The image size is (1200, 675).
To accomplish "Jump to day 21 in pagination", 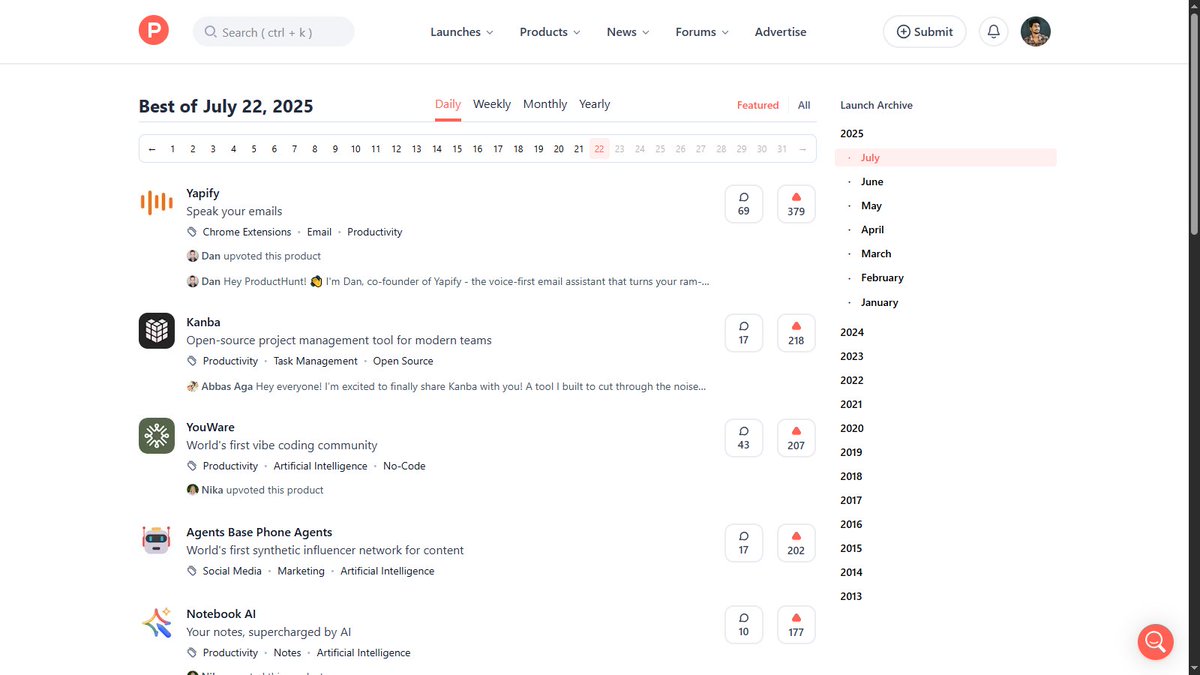I will (x=579, y=149).
